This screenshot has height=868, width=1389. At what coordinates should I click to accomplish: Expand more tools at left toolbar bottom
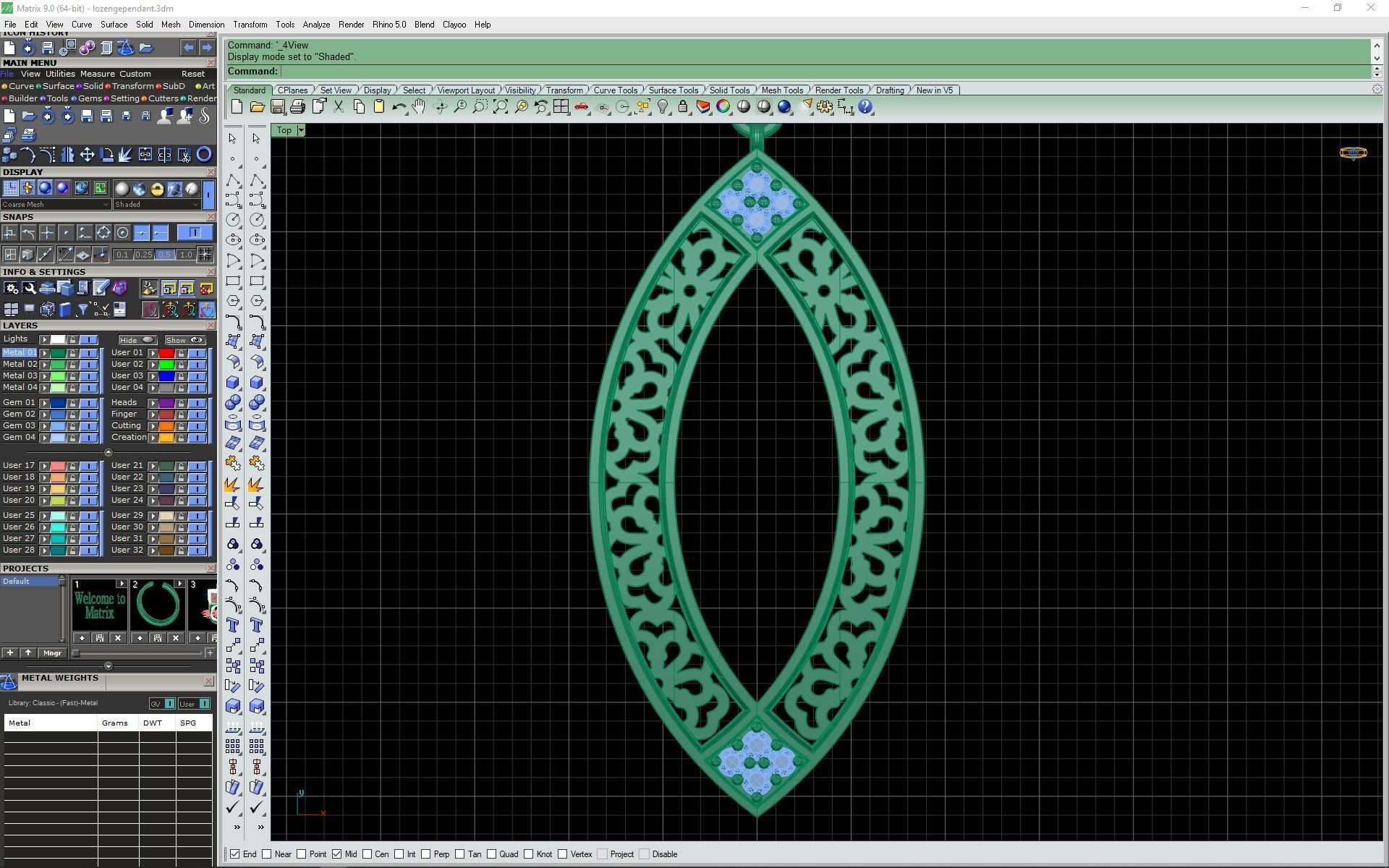[x=237, y=827]
